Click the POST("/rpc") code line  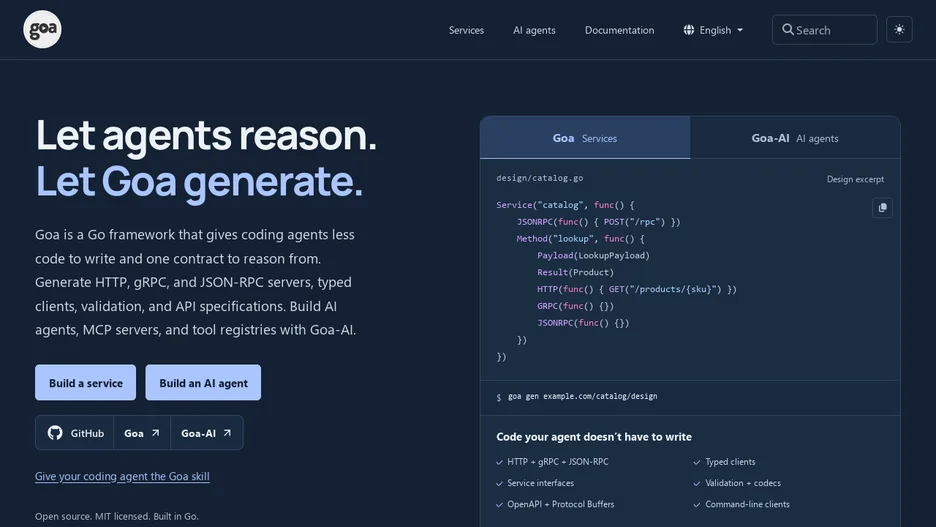(599, 222)
